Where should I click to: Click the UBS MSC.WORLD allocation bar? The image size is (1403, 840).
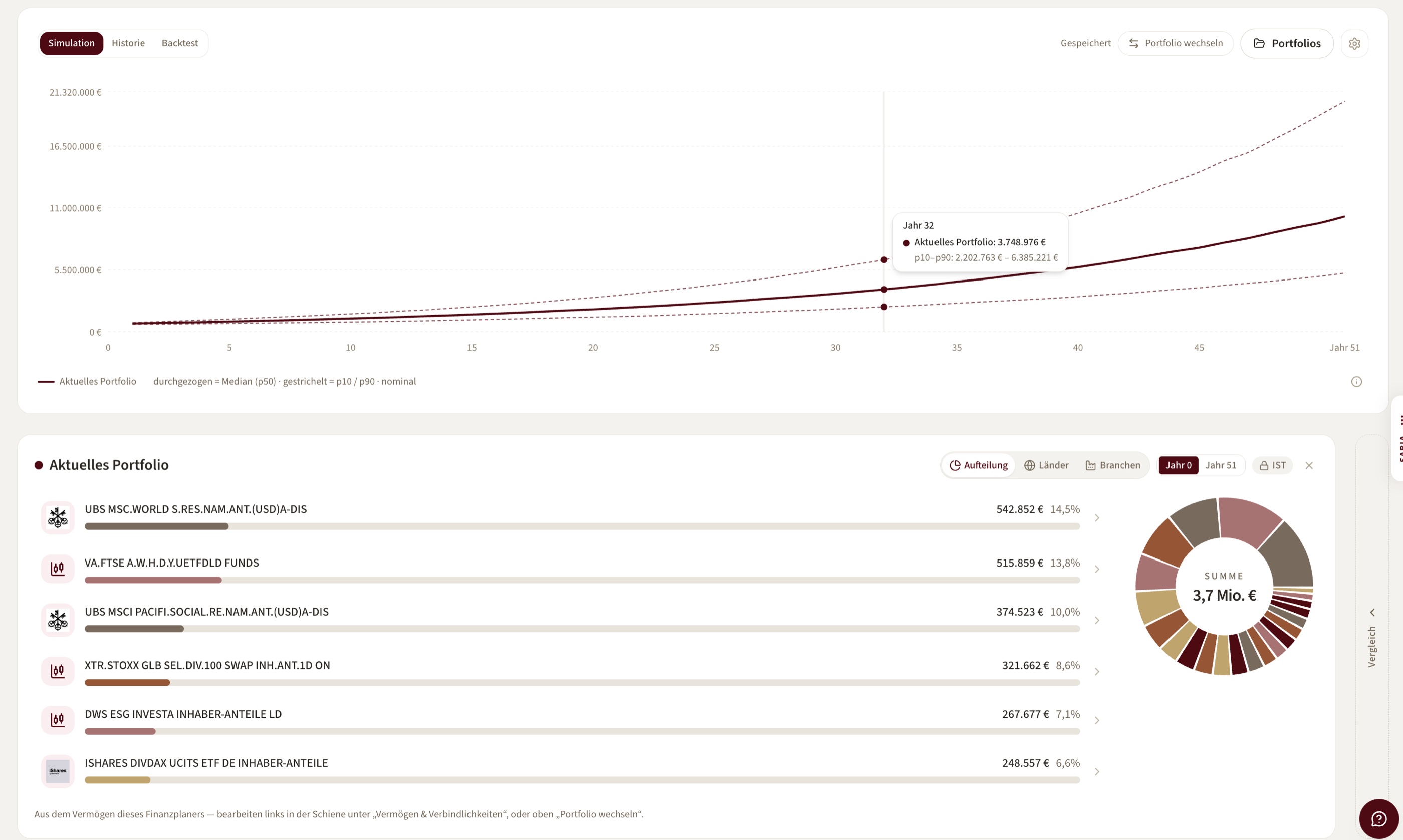(582, 526)
